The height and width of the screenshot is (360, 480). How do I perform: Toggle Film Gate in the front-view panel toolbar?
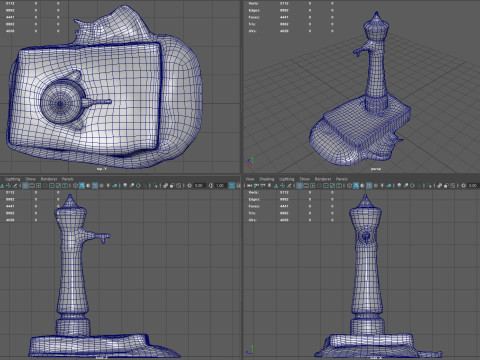[306, 185]
